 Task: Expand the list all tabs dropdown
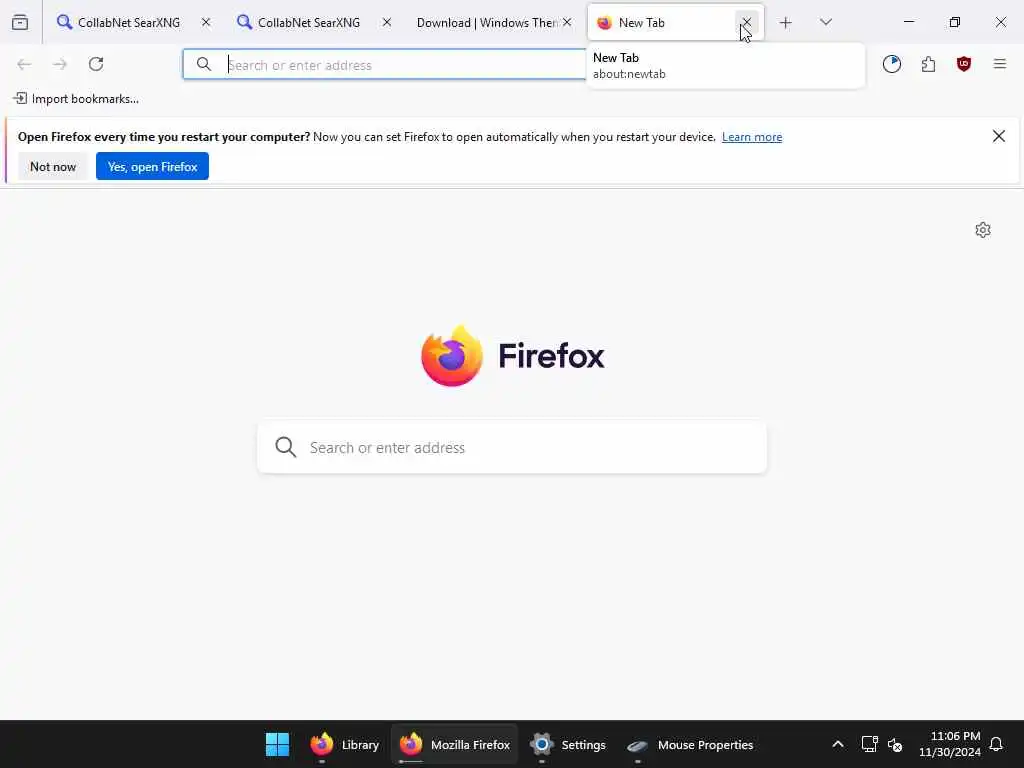[x=825, y=23]
